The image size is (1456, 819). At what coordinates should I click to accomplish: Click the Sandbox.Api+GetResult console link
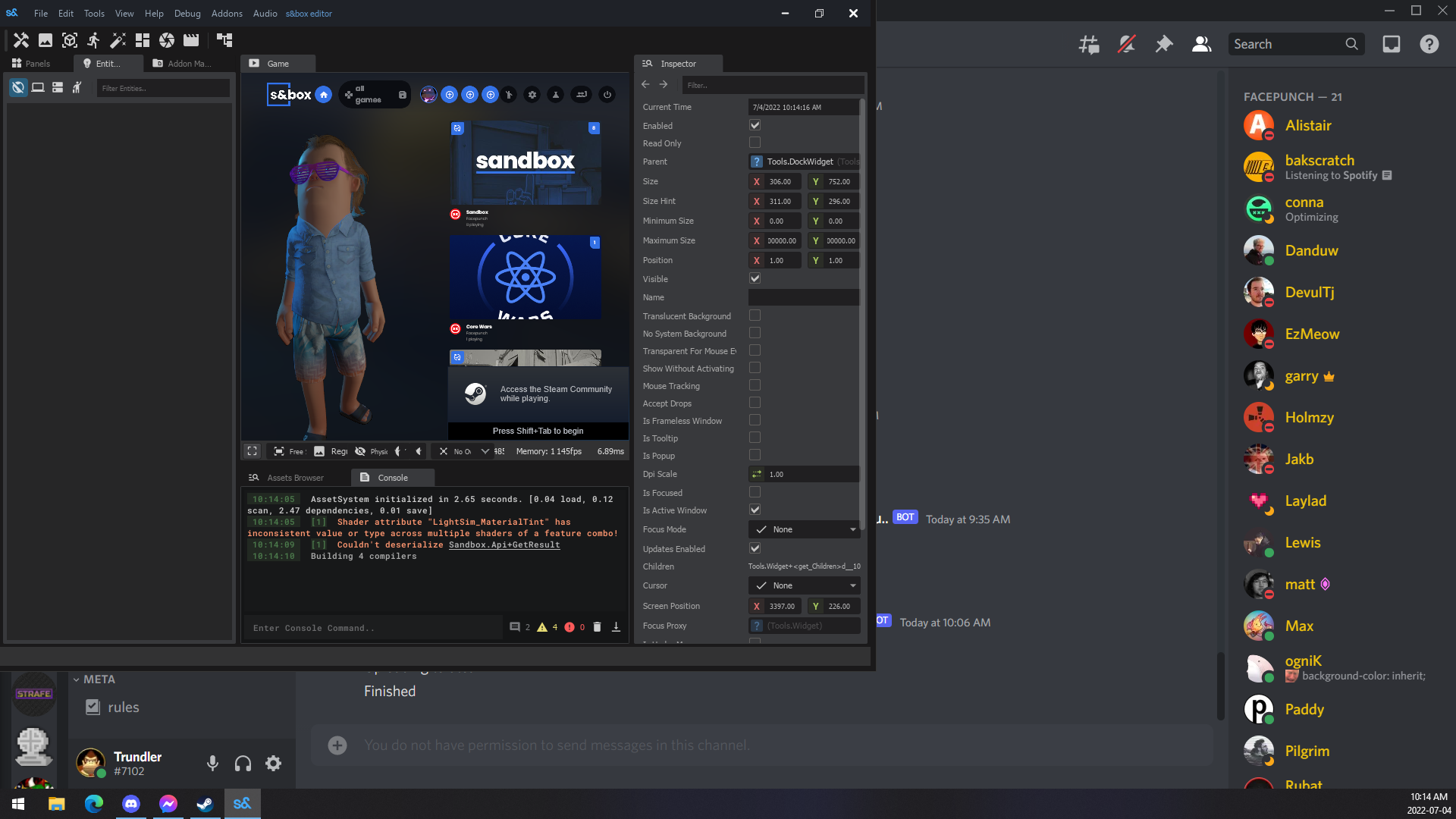(x=504, y=544)
